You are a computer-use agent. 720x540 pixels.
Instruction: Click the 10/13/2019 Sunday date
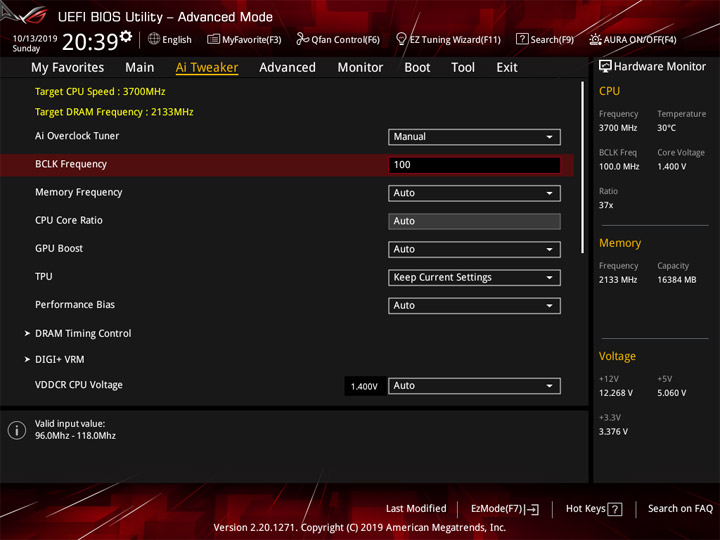click(35, 43)
